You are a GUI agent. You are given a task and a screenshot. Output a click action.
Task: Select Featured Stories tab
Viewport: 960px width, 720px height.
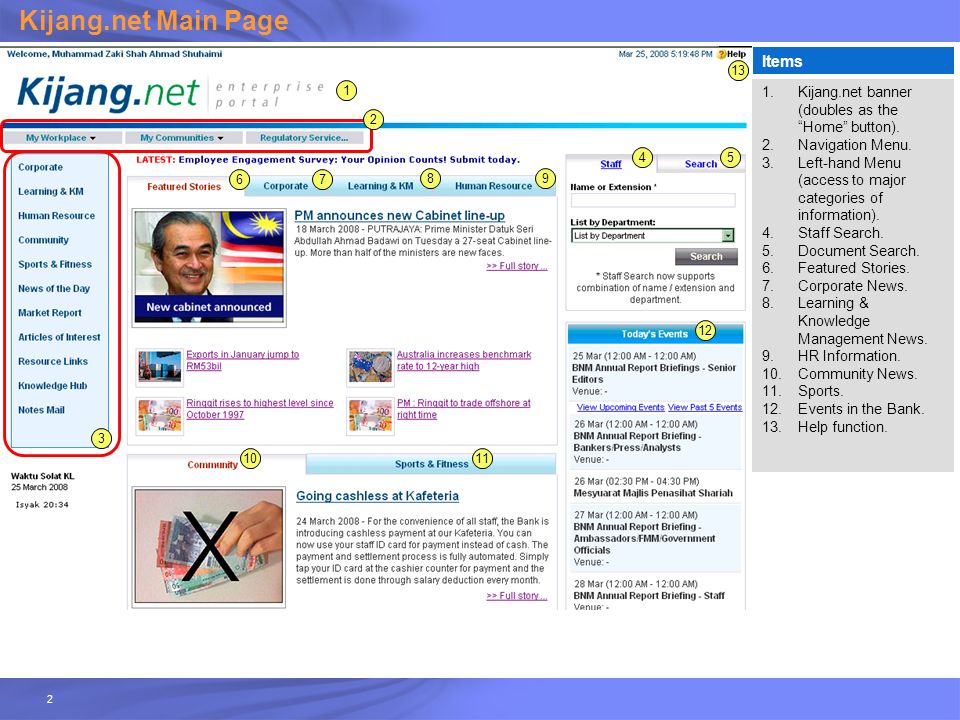(x=184, y=187)
